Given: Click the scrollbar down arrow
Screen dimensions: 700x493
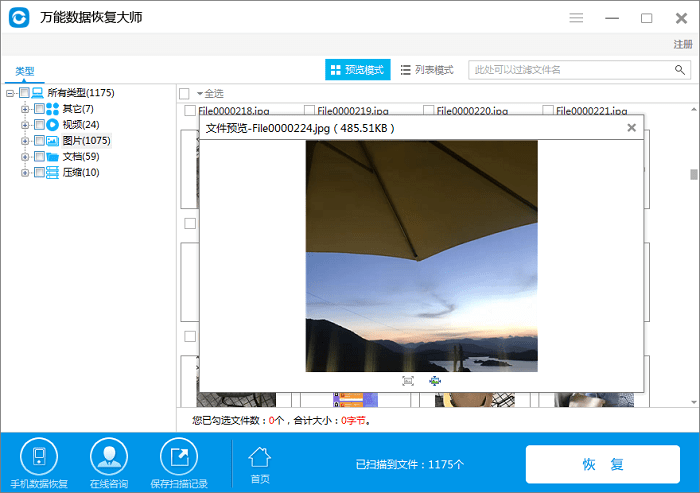Looking at the screenshot, I should (693, 402).
